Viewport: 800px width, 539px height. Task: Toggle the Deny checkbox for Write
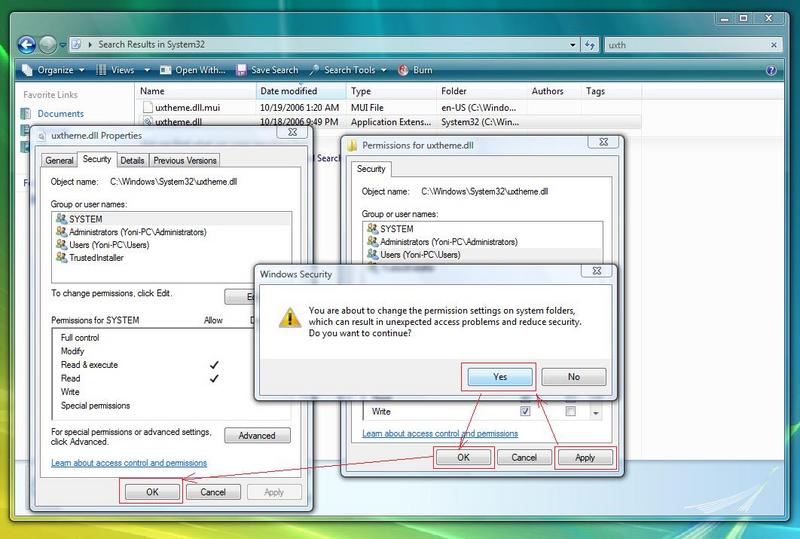[x=570, y=411]
